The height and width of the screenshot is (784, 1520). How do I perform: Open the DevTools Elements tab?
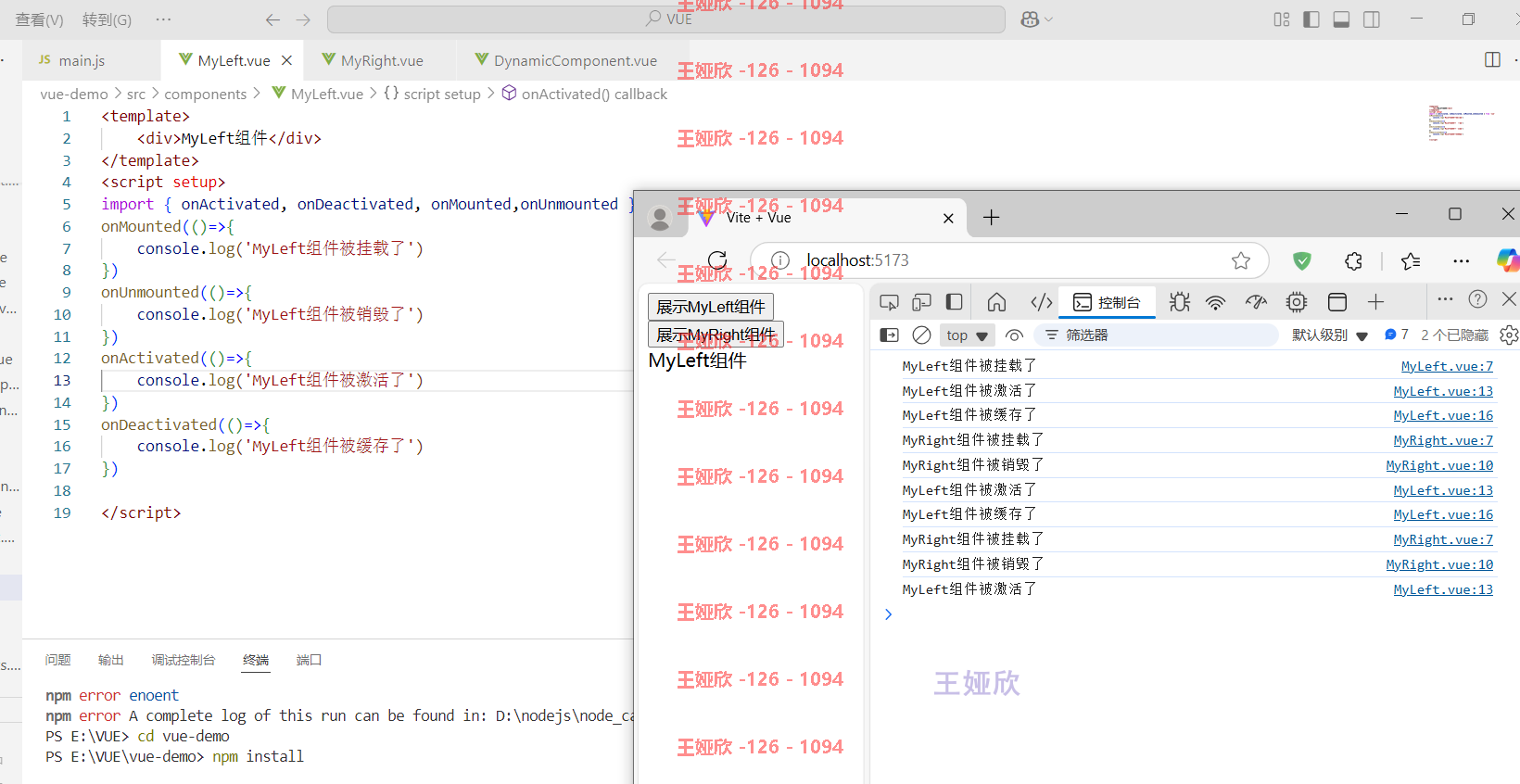click(x=1042, y=302)
